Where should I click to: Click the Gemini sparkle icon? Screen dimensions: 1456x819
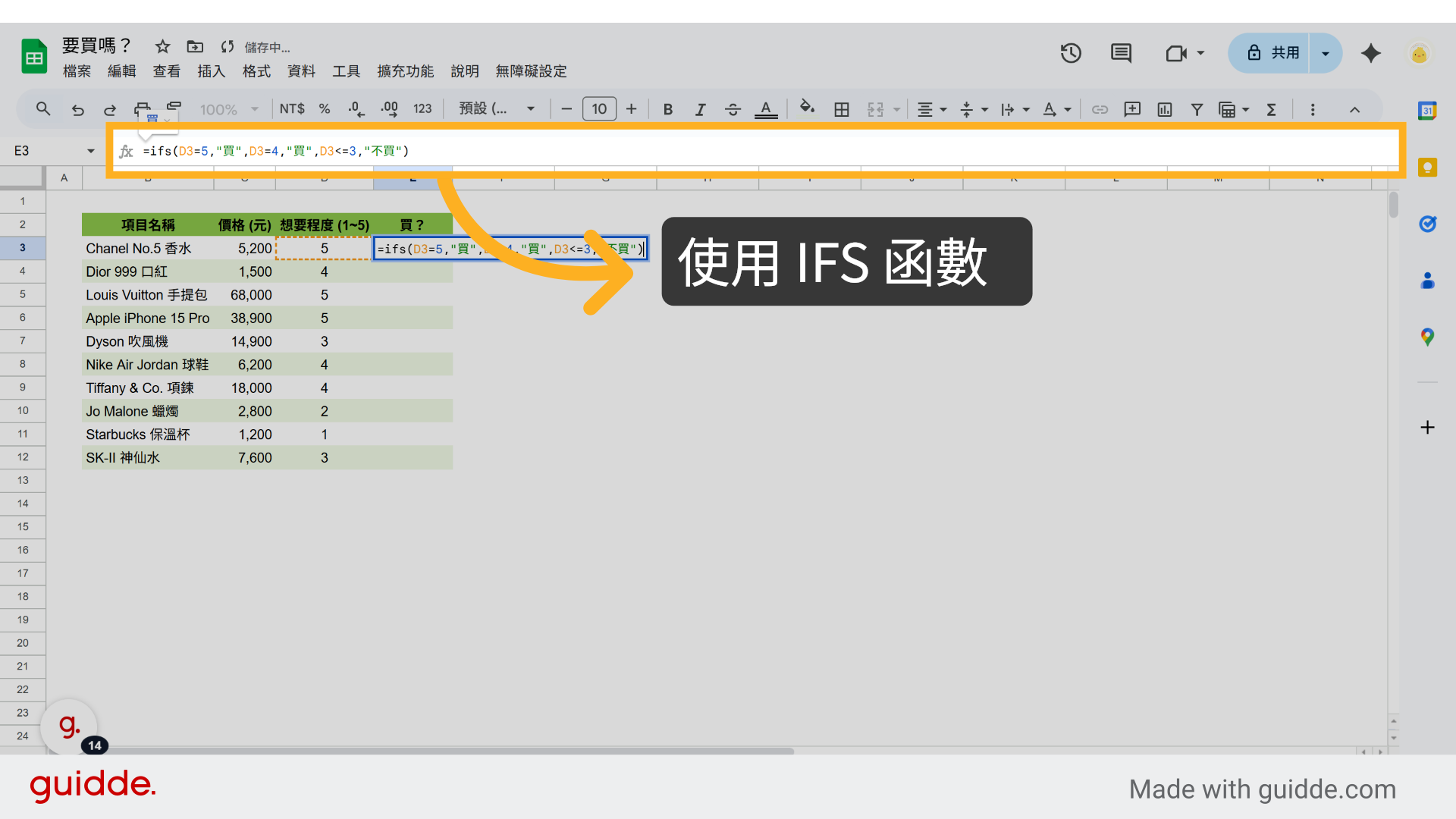tap(1370, 53)
